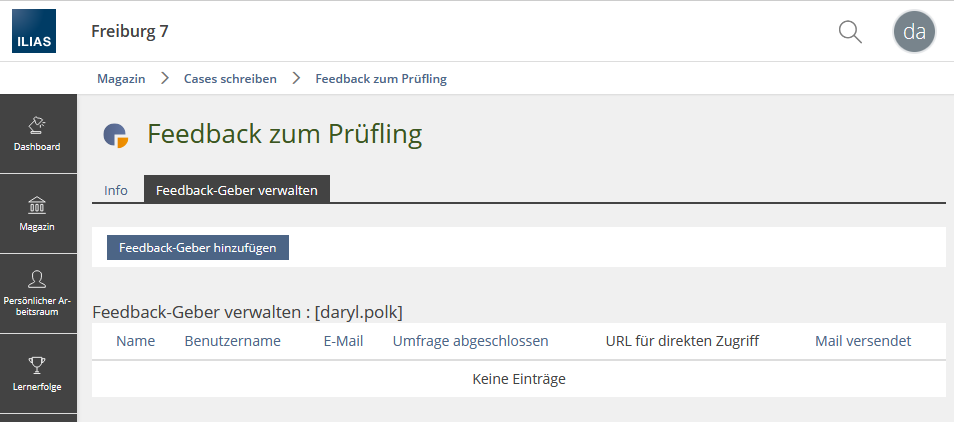Open Magazin in the sidebar

click(x=37, y=214)
